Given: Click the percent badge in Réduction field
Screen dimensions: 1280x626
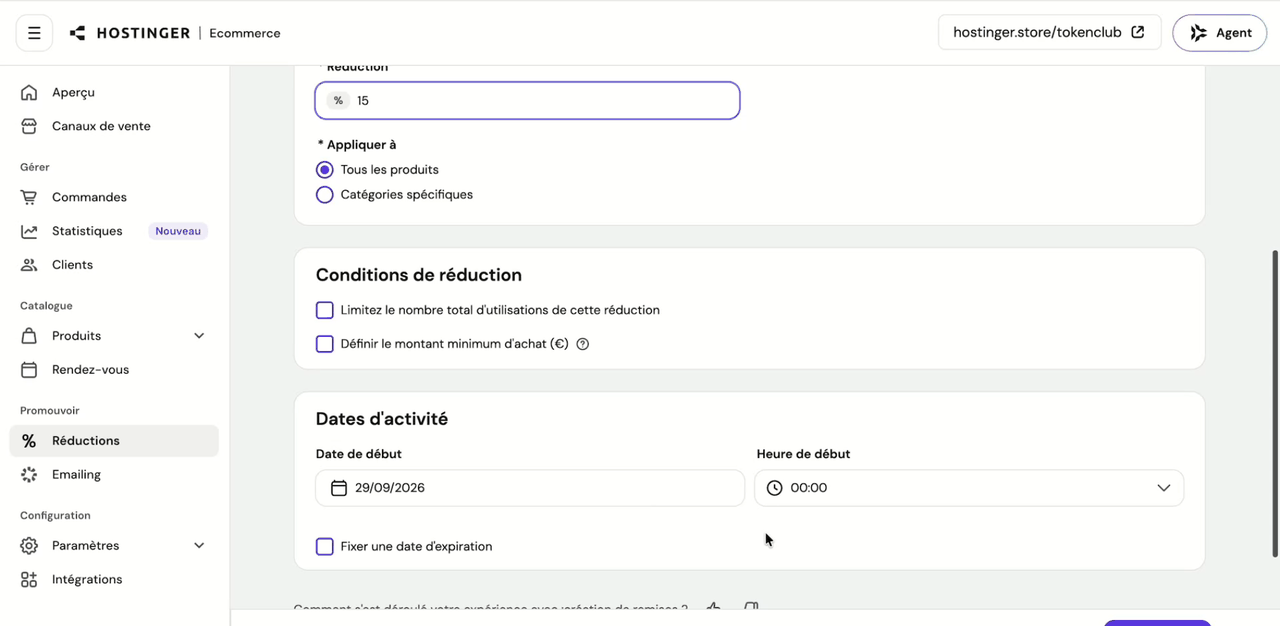Looking at the screenshot, I should pos(338,101).
